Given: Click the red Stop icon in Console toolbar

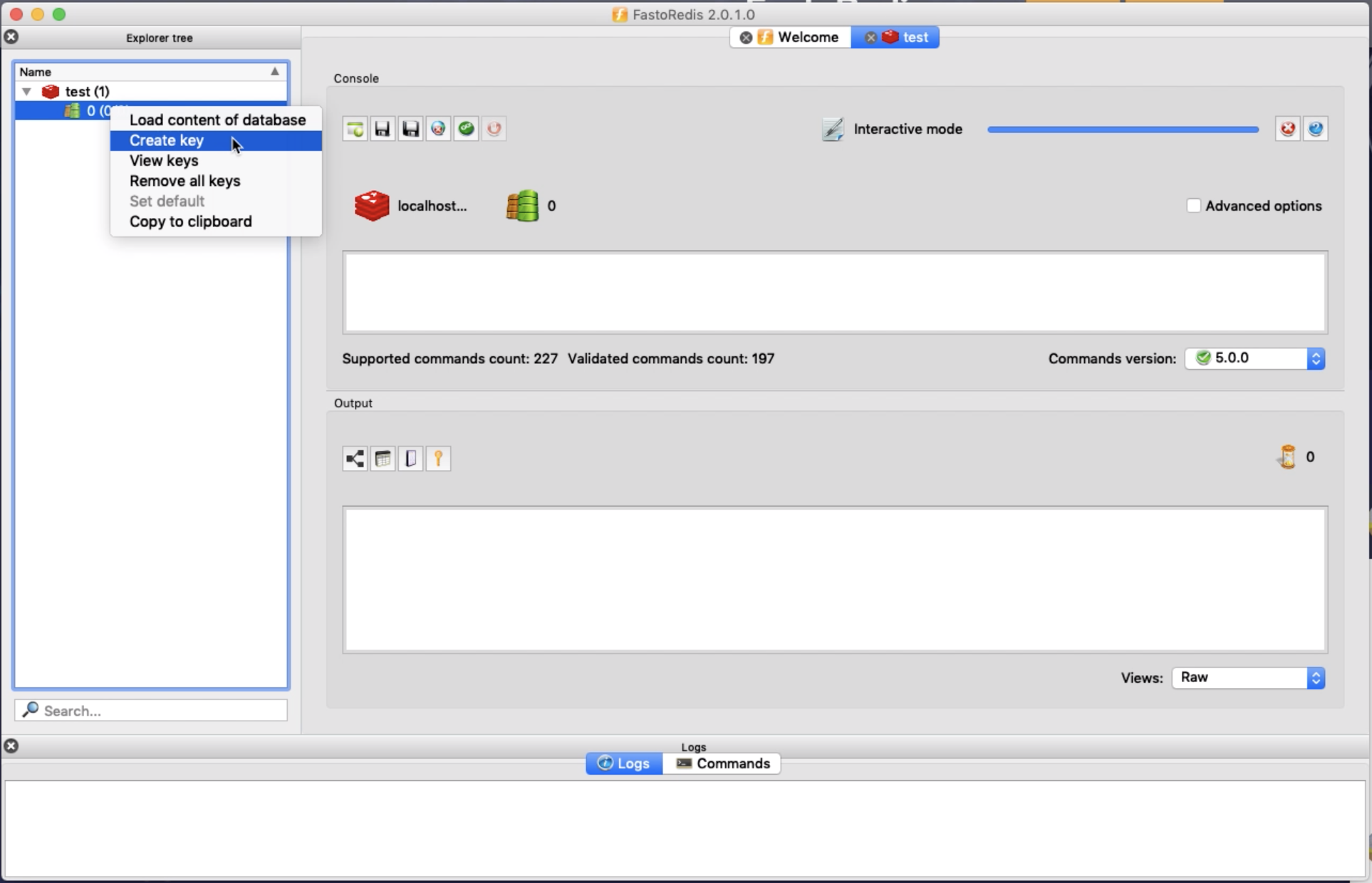Looking at the screenshot, I should click(x=494, y=129).
